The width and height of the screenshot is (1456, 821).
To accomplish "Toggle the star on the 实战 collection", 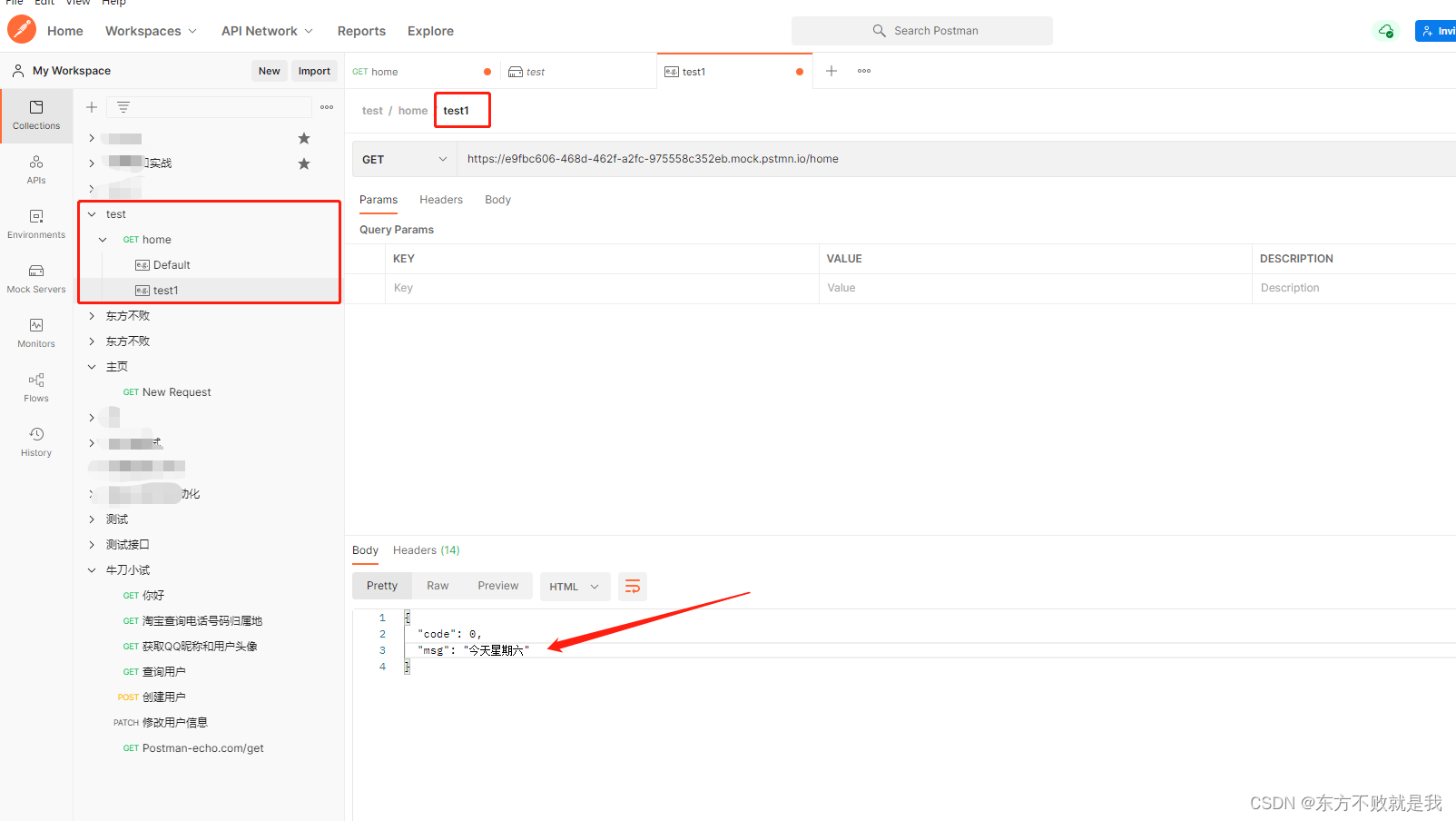I will pyautogui.click(x=303, y=163).
